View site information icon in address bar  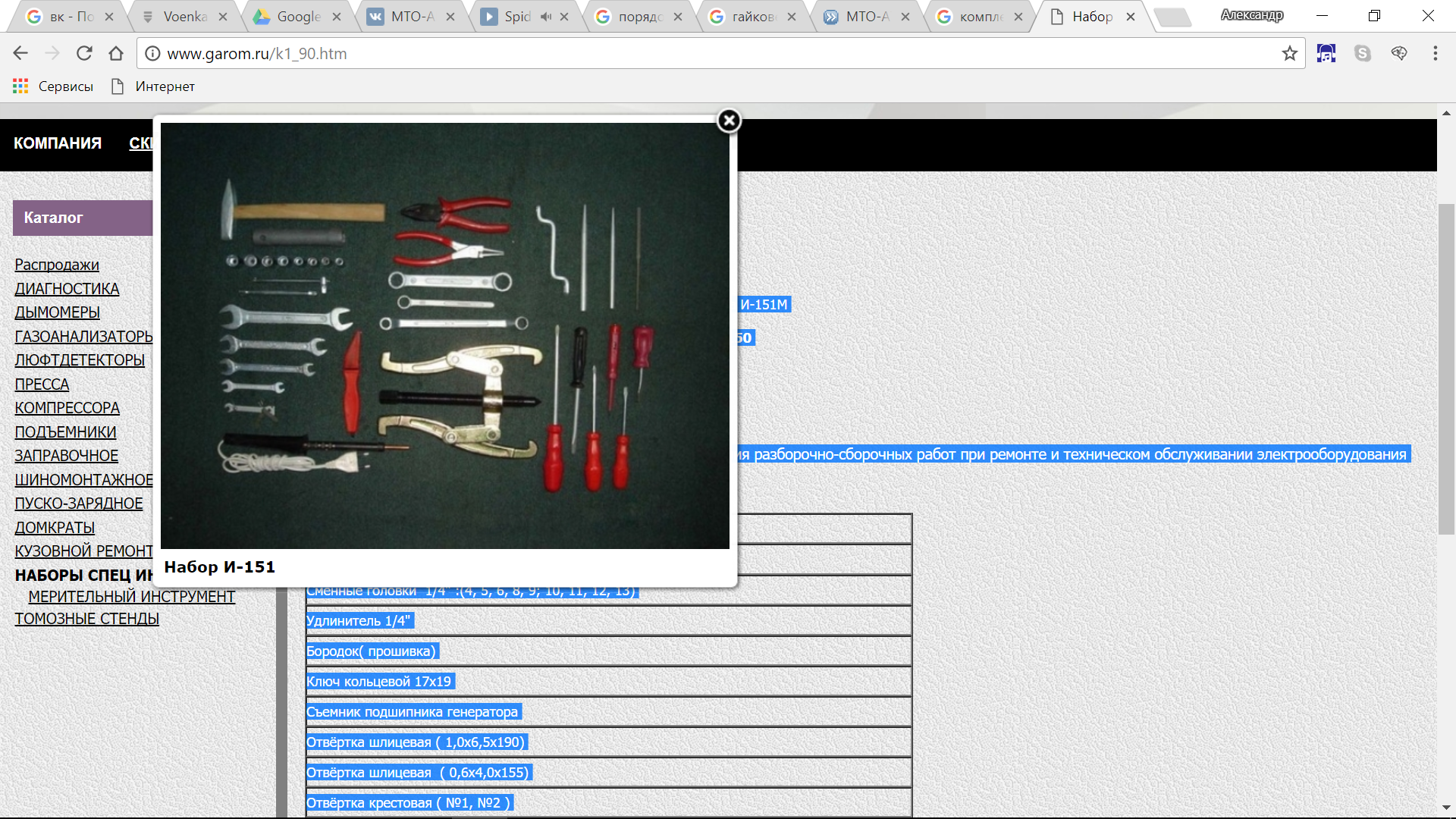(x=152, y=53)
